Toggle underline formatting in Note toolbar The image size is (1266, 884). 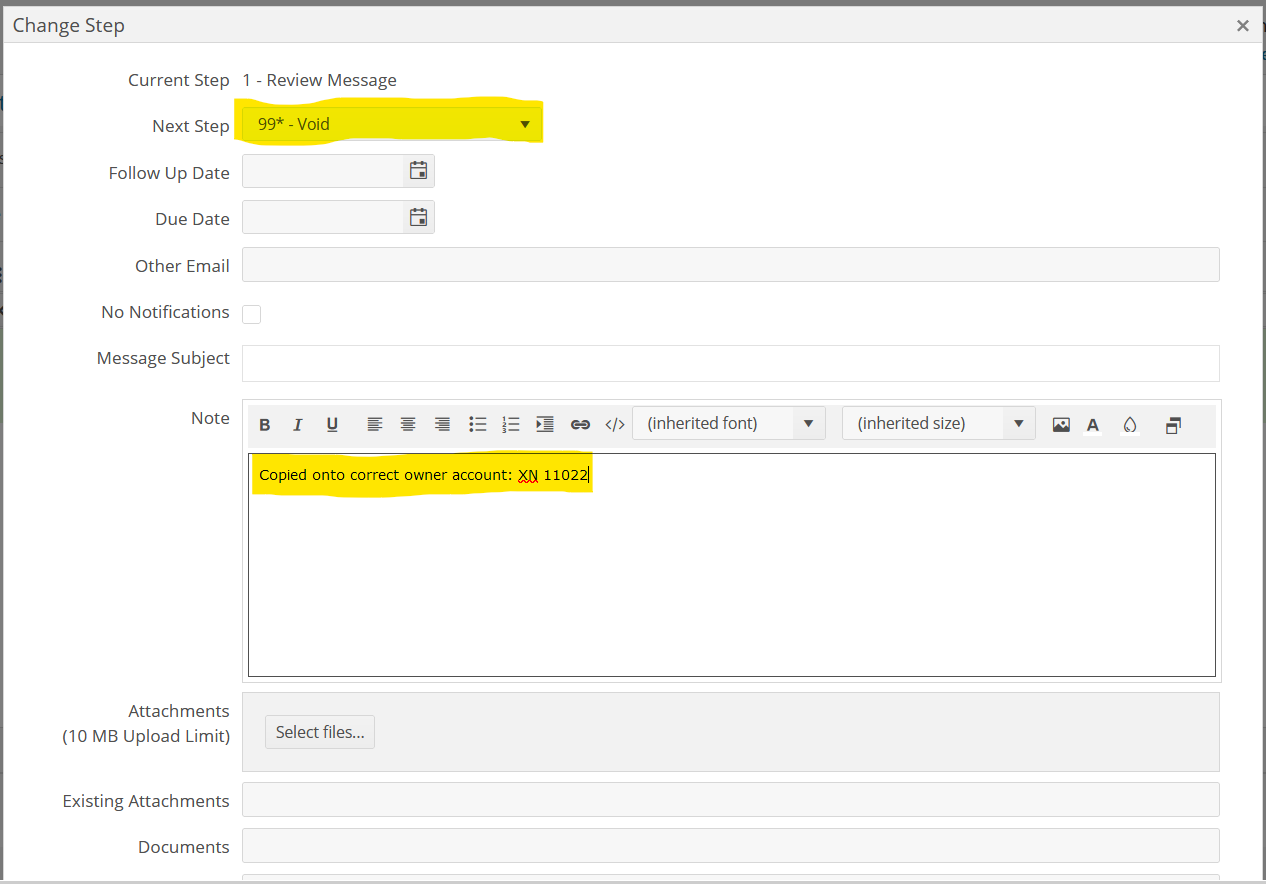[x=332, y=424]
